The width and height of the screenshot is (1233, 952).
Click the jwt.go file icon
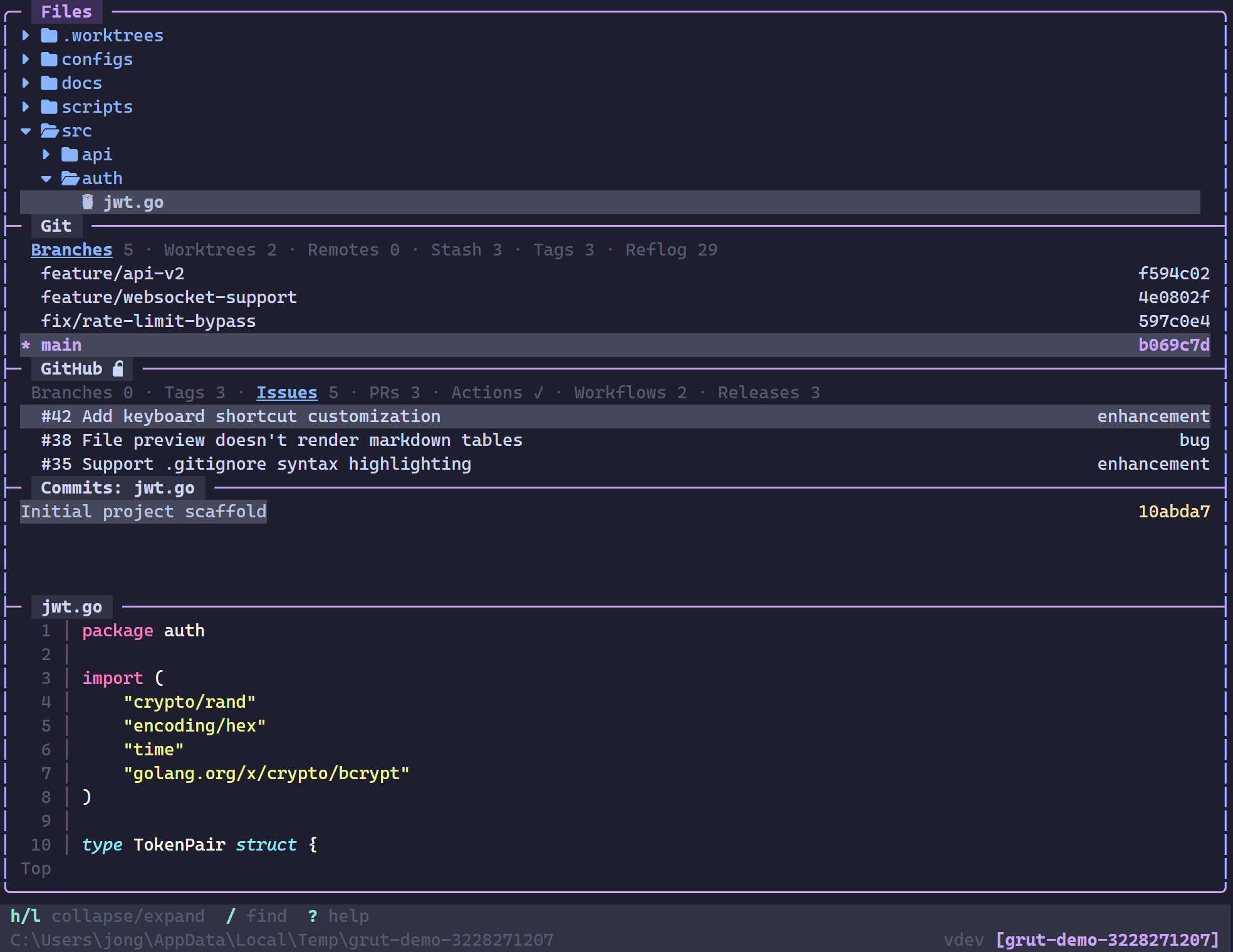tap(88, 202)
